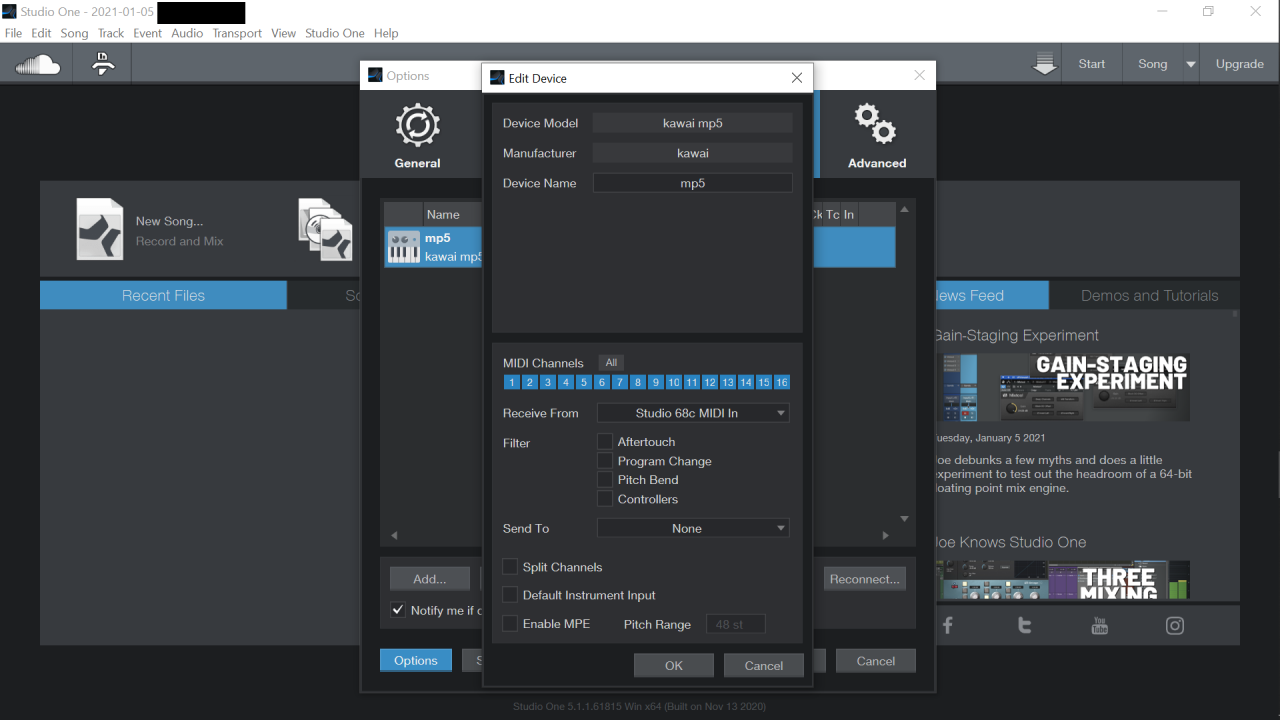Confirm Edit Device with OK

(674, 665)
